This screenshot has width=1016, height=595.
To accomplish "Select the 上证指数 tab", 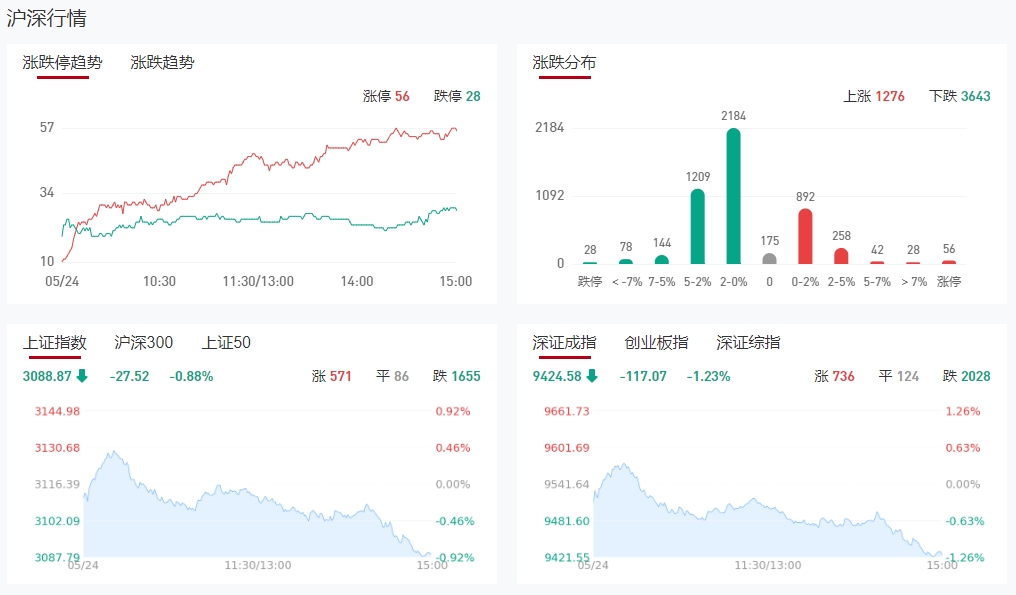I will click(55, 342).
